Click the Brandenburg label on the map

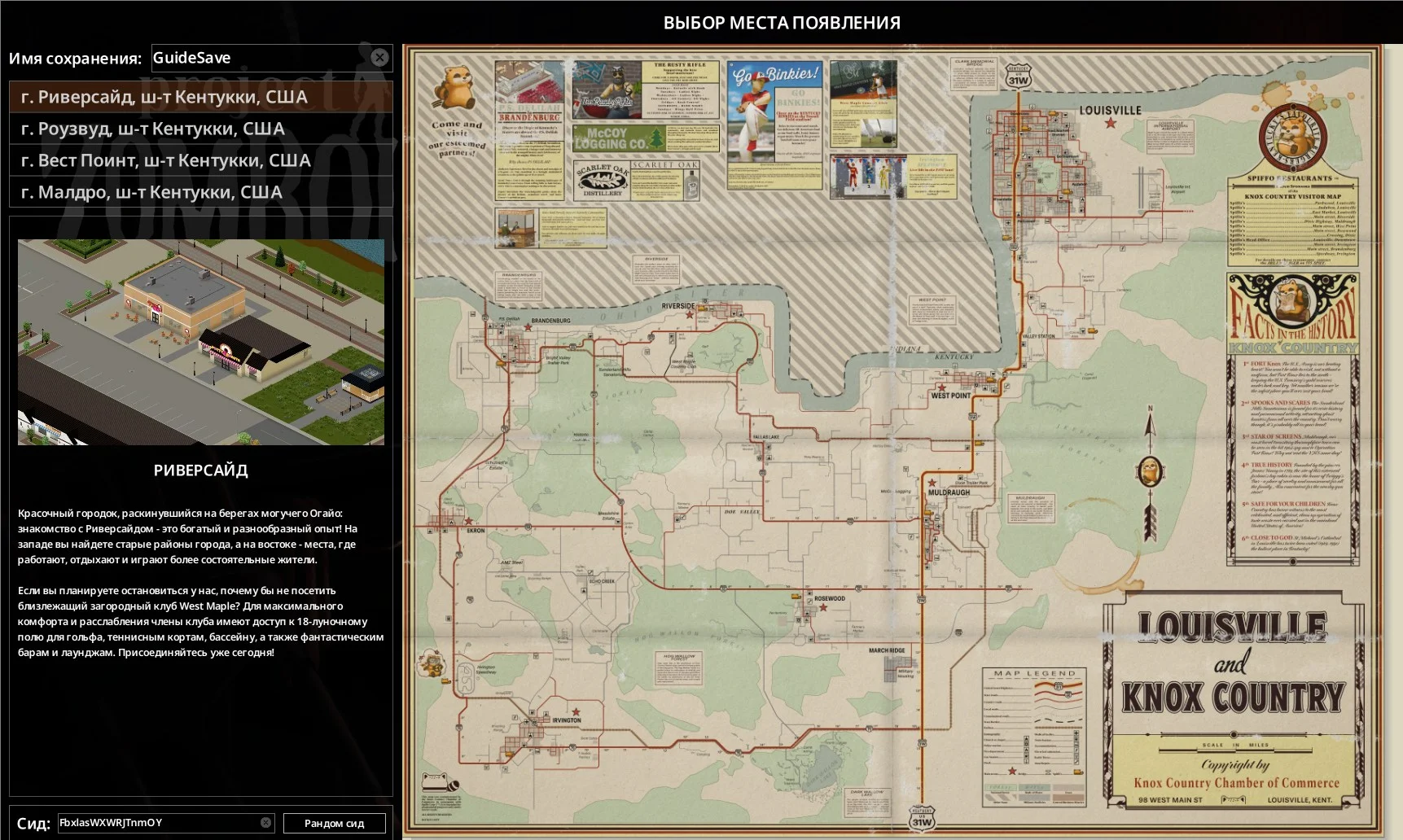click(550, 321)
